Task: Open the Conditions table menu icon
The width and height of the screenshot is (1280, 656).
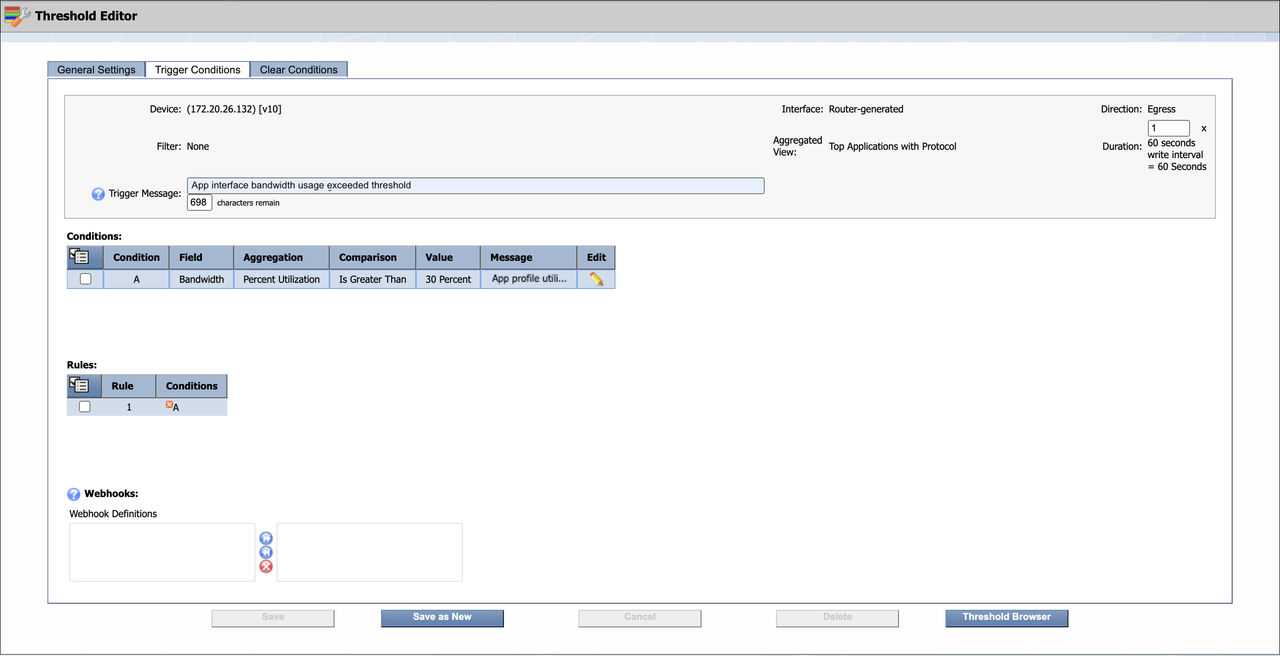Action: (79, 258)
